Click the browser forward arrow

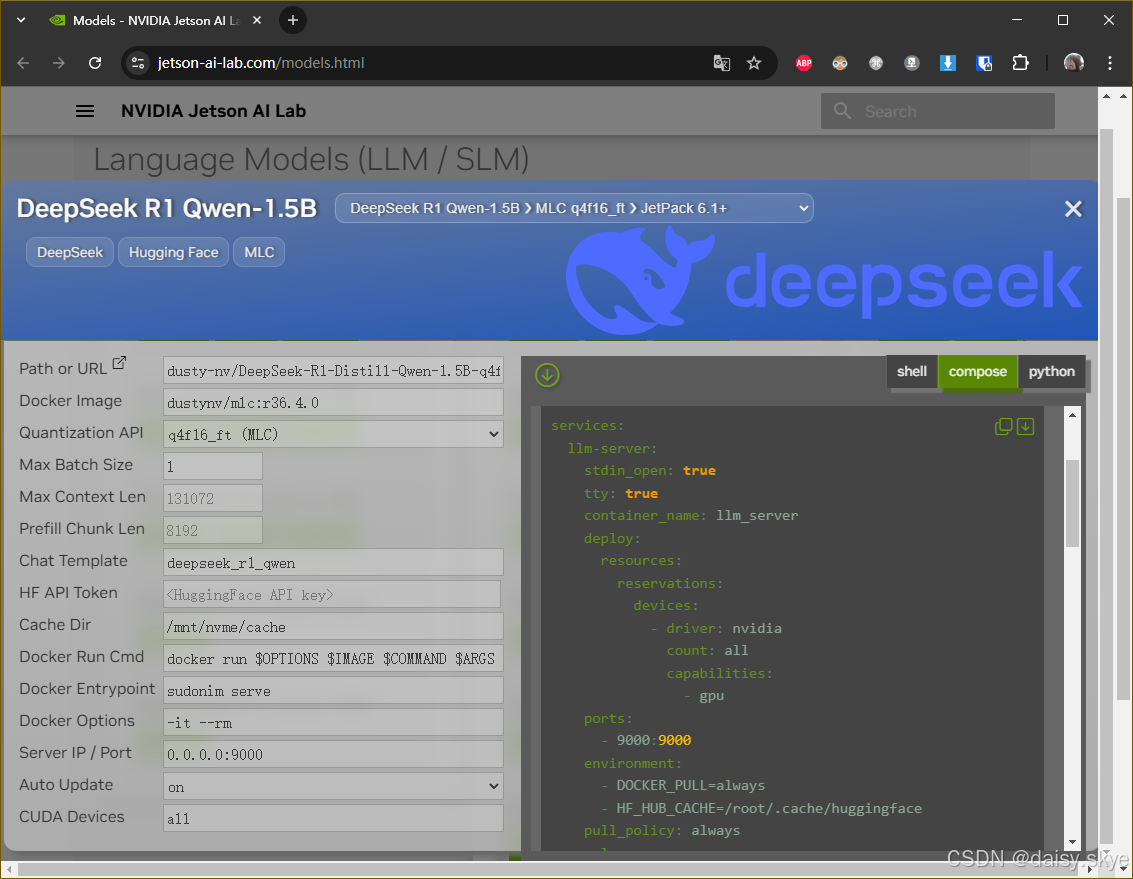click(x=59, y=63)
